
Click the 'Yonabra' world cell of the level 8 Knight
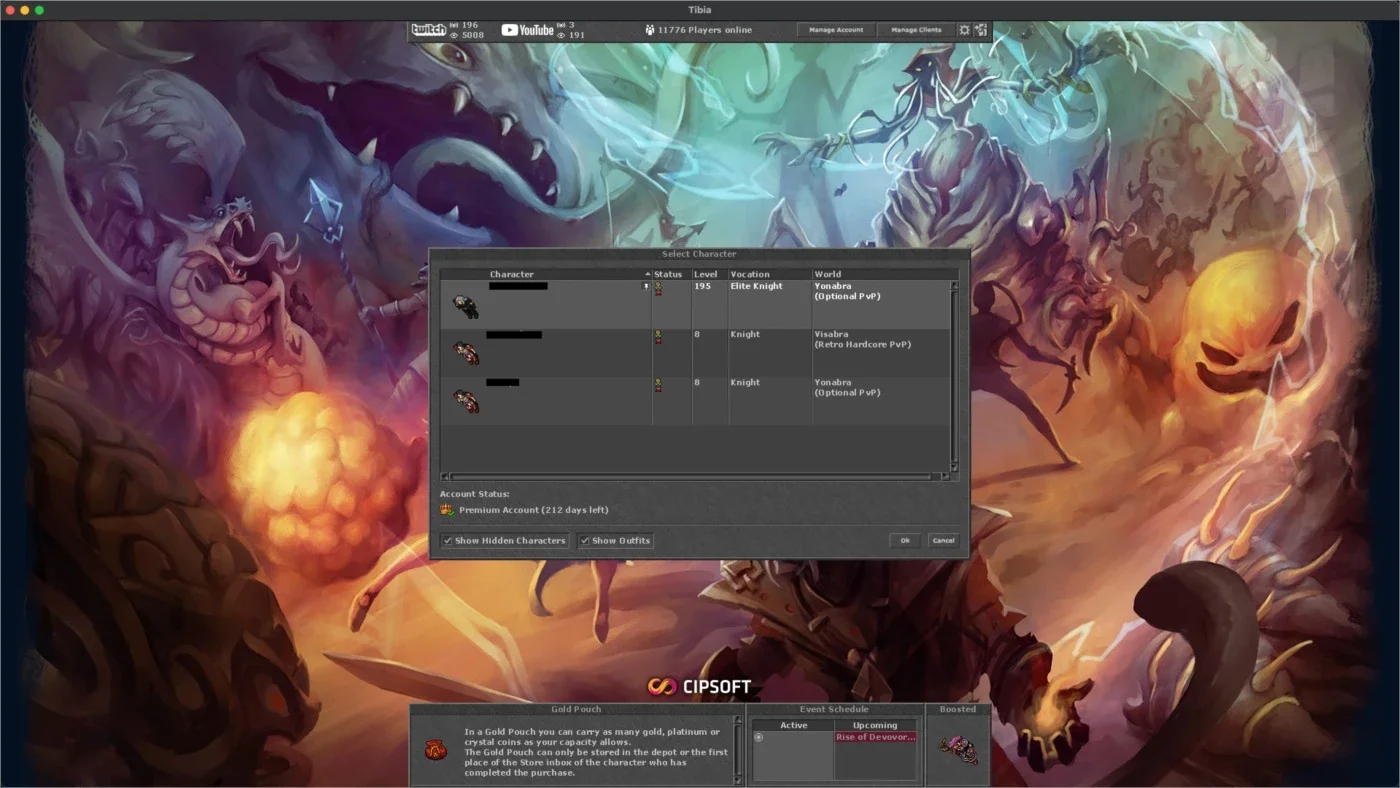click(x=847, y=387)
